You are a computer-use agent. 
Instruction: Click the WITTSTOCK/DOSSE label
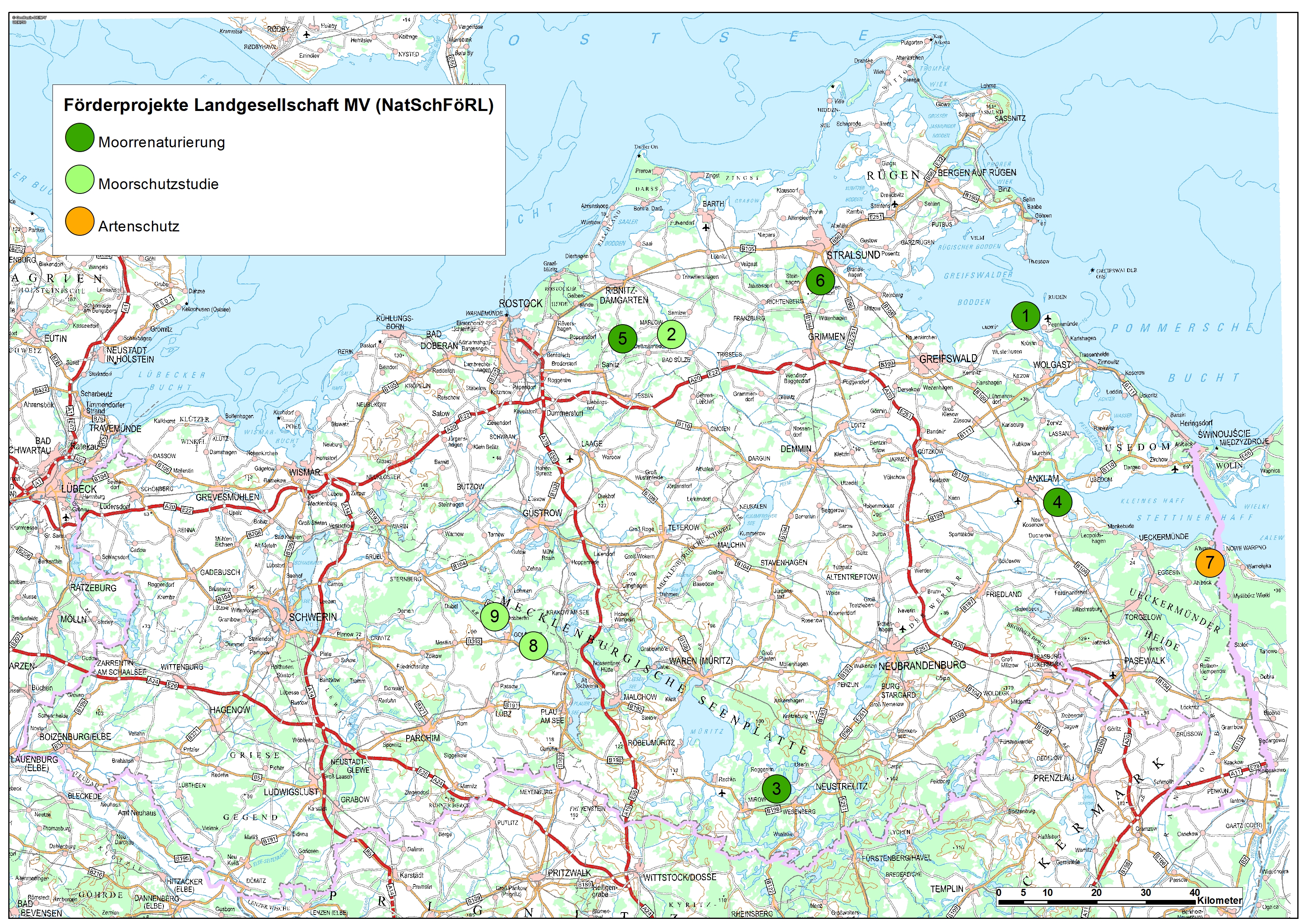click(680, 877)
